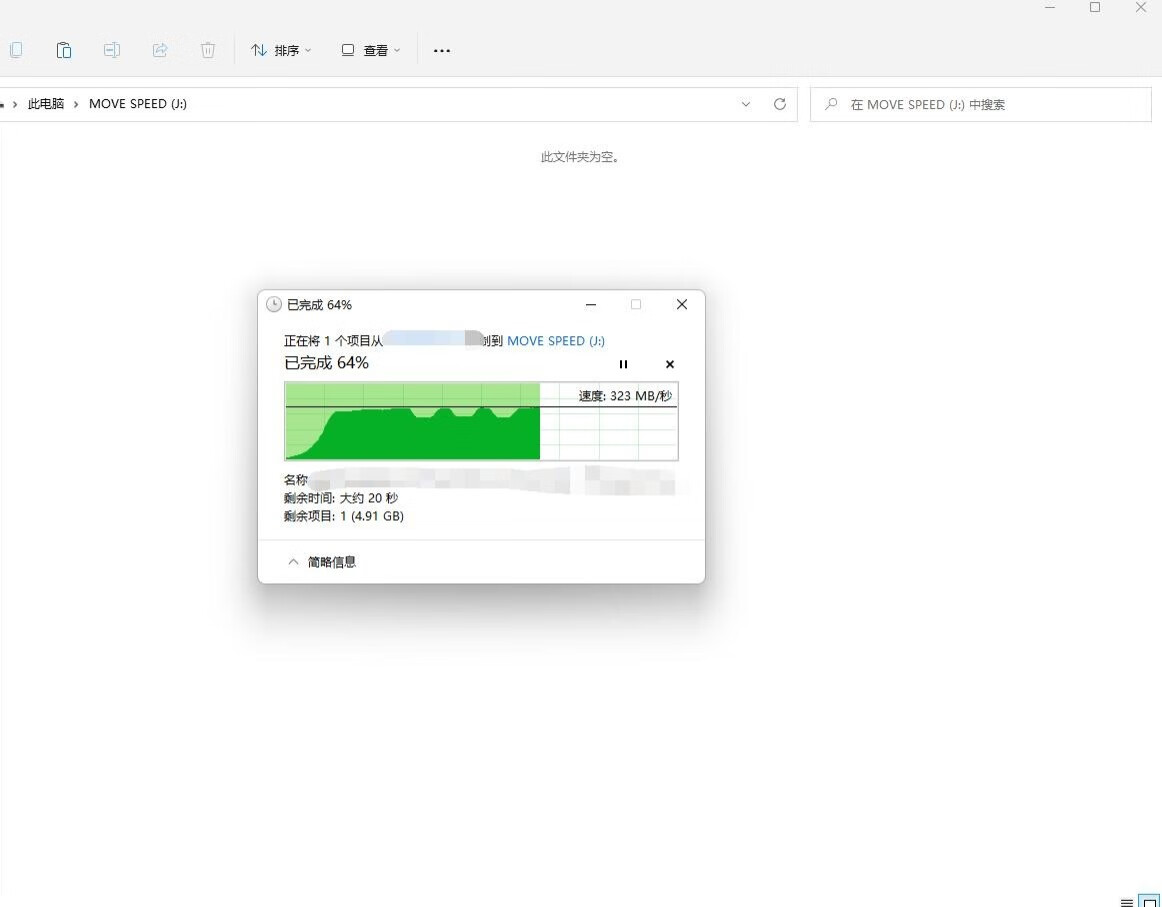Click the clock icon in copy dialog title

point(273,305)
